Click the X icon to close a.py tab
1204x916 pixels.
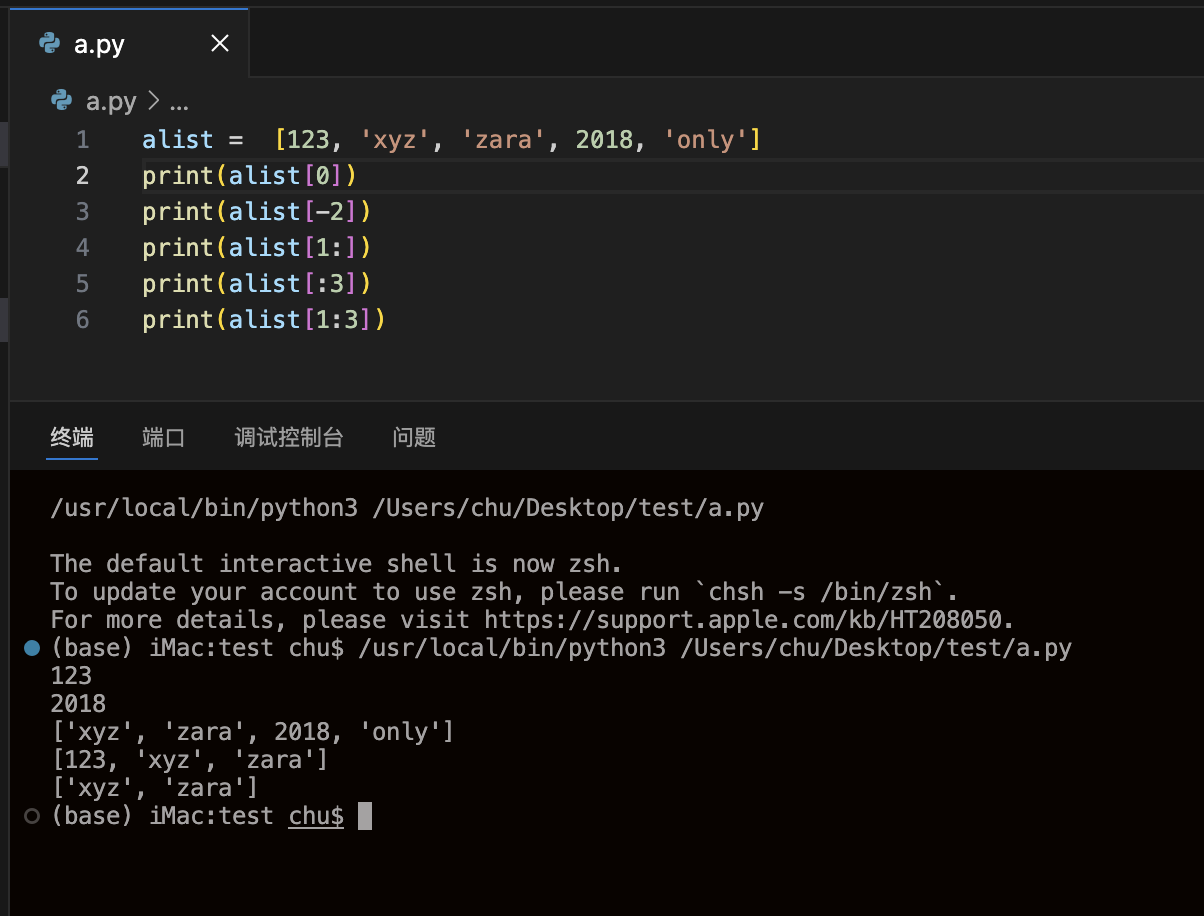[x=220, y=43]
